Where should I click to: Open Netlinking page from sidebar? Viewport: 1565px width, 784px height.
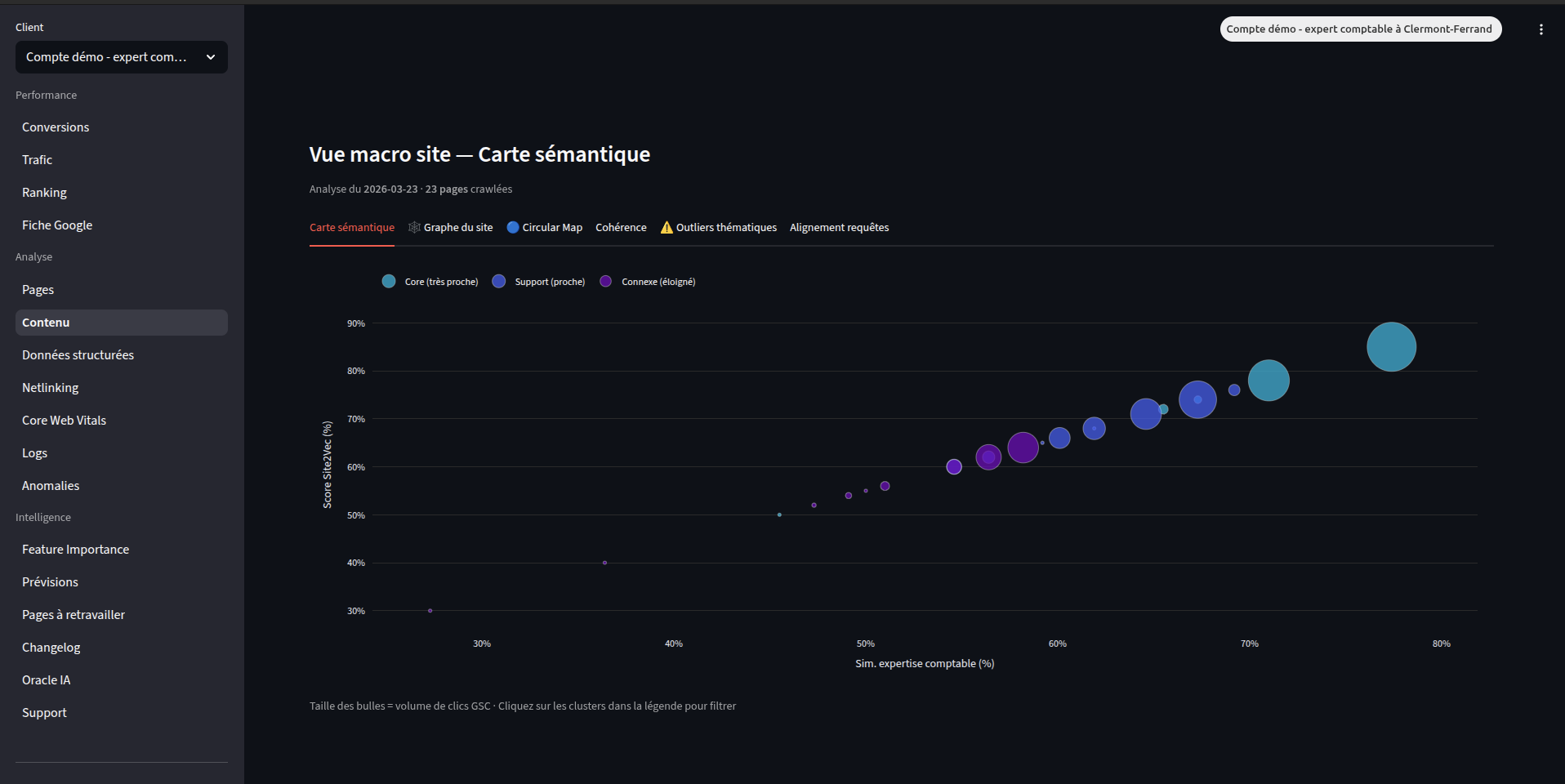pyautogui.click(x=51, y=388)
